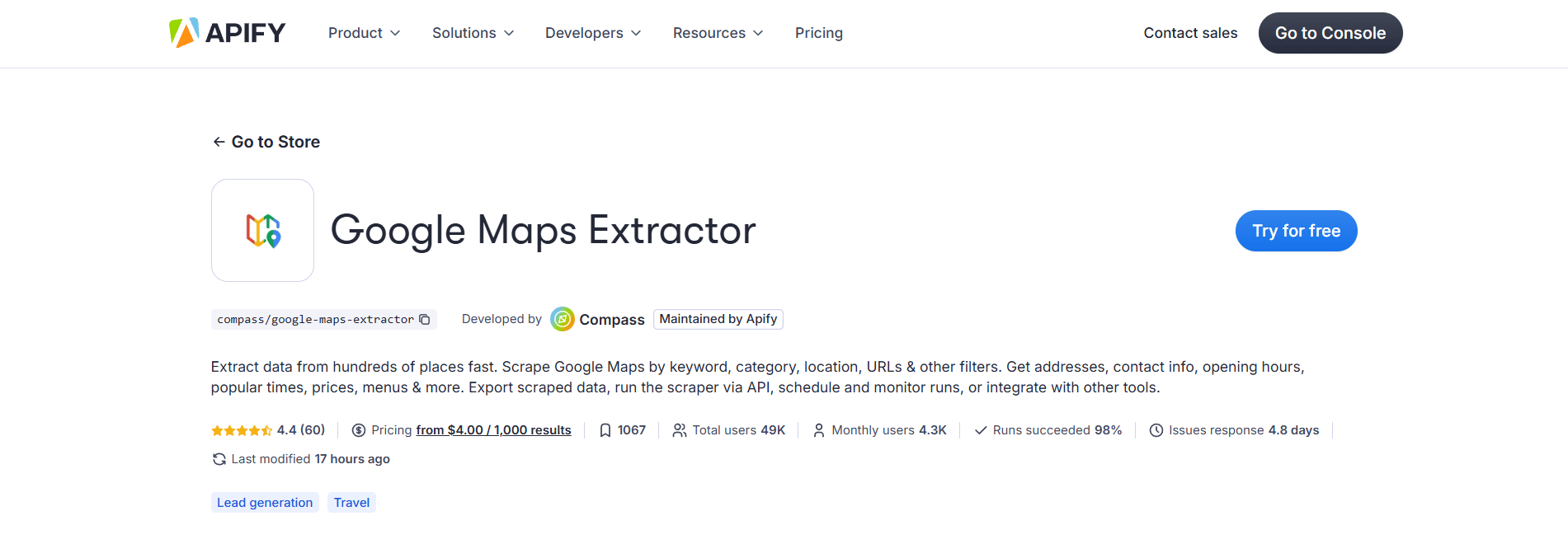Open the Product dropdown menu
The width and height of the screenshot is (1568, 544).
[x=364, y=33]
